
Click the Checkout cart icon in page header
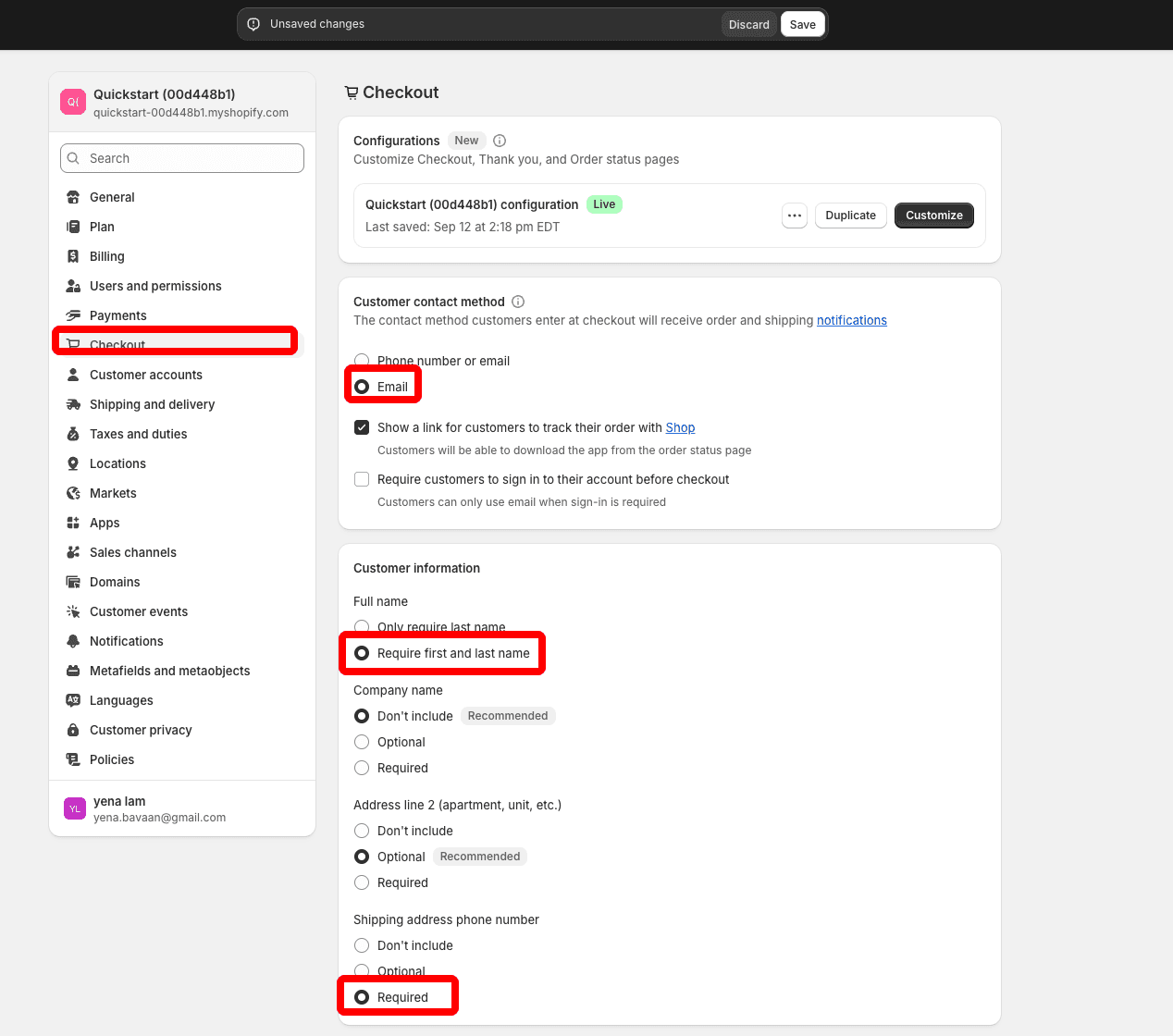352,92
